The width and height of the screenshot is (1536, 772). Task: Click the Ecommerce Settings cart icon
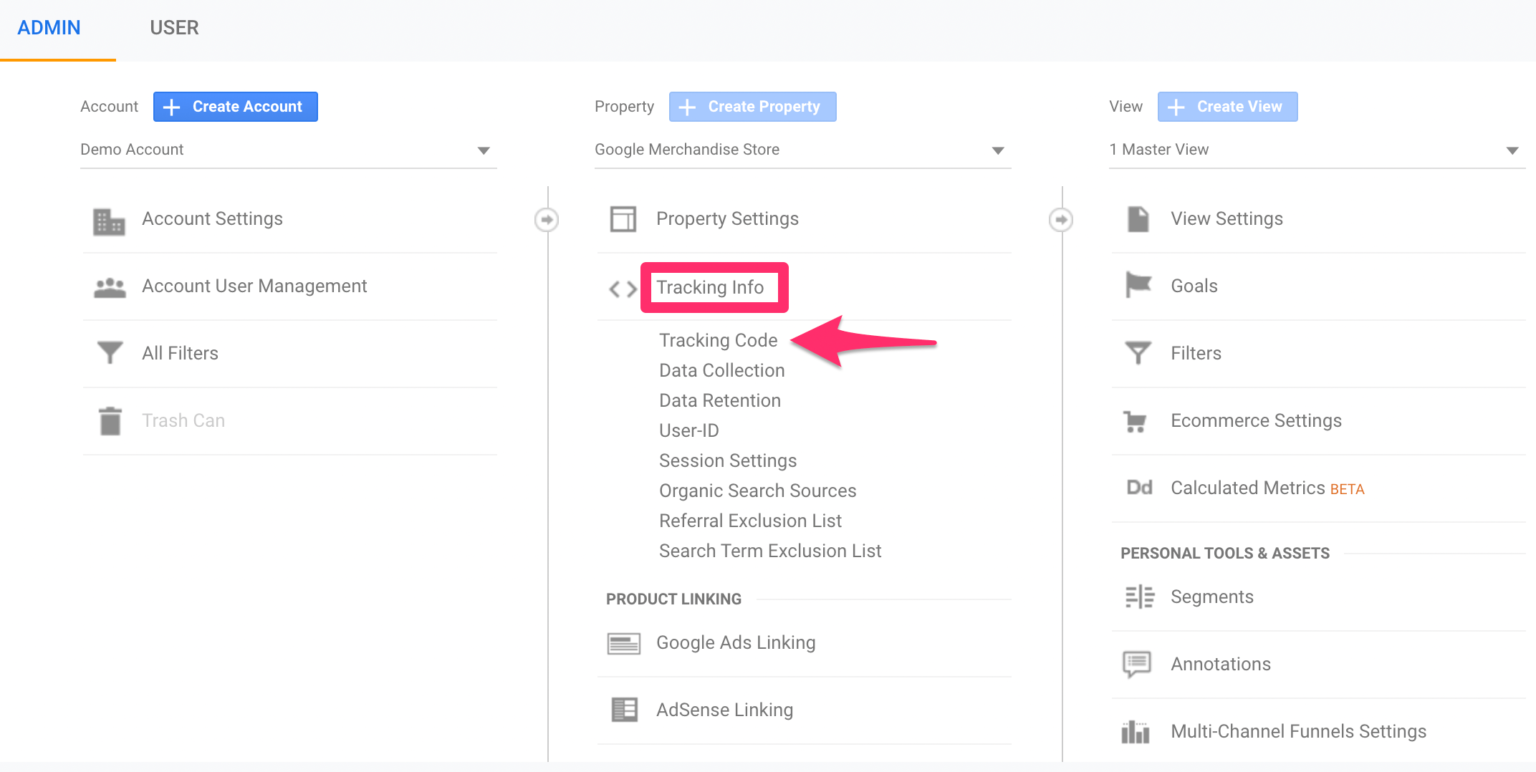coord(1137,421)
